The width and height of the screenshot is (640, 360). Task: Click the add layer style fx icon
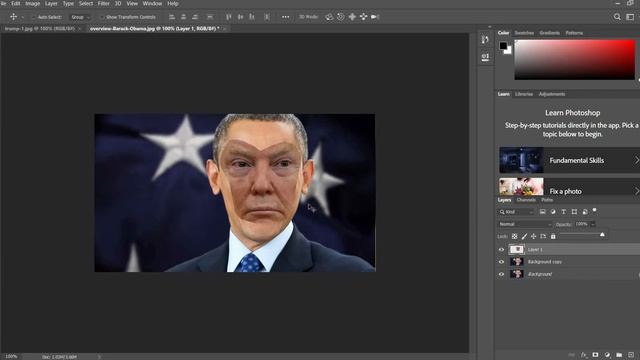tap(584, 355)
